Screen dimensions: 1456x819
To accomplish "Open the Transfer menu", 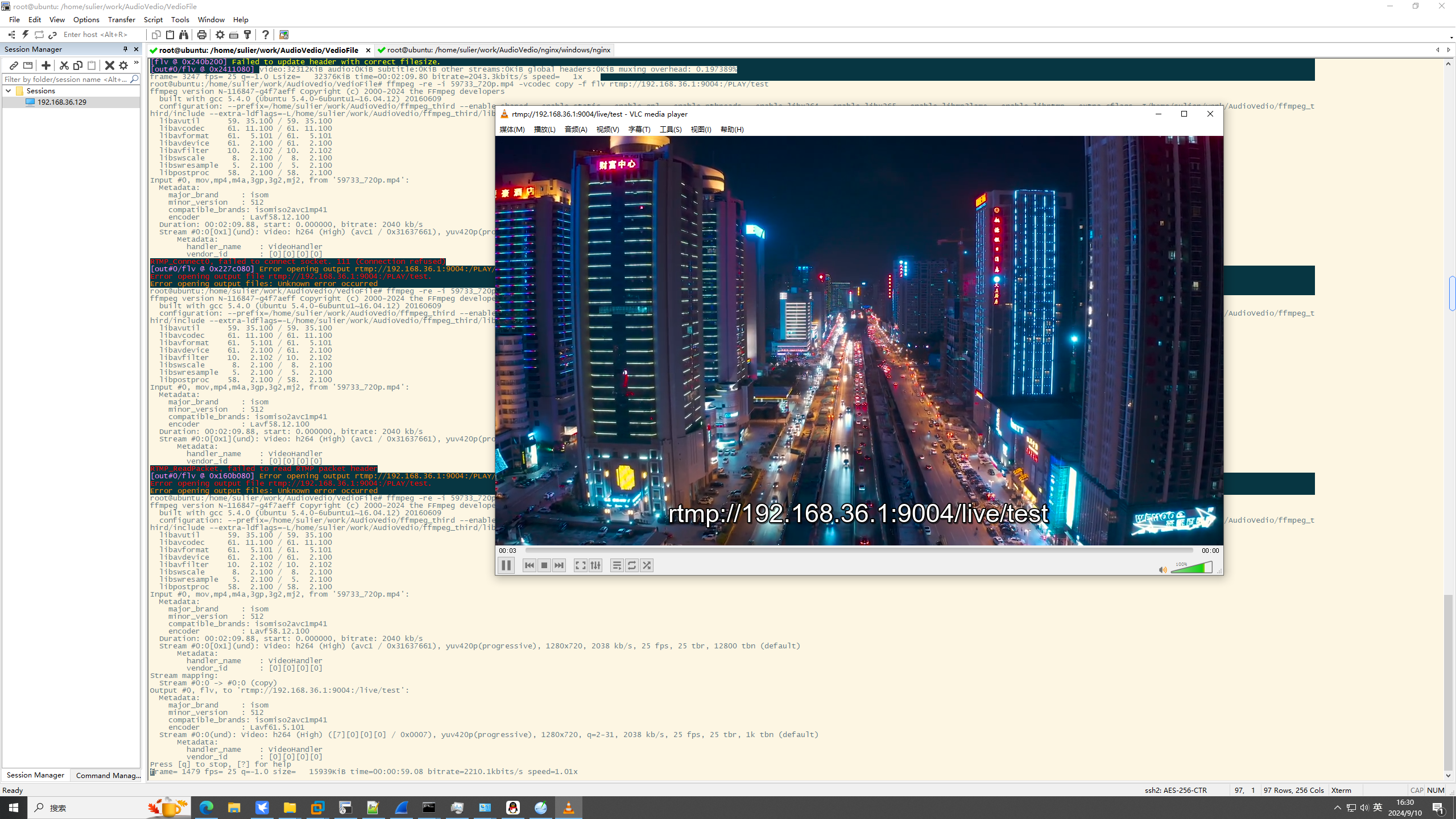I will [121, 19].
